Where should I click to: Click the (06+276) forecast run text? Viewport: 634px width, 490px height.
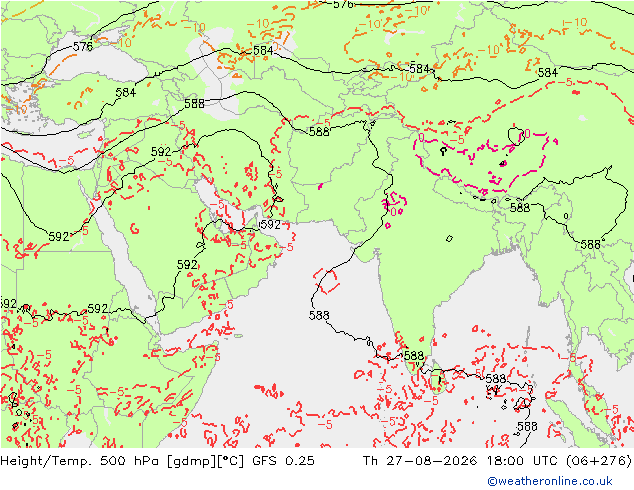[x=598, y=460]
